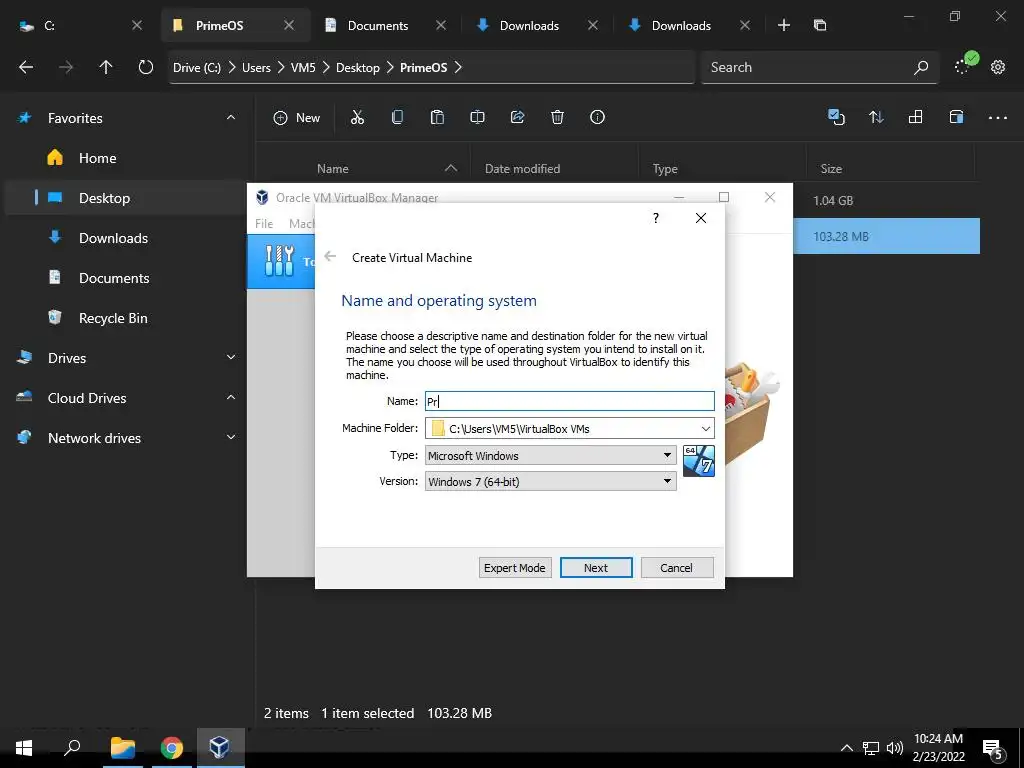Click the help question mark in dialog
Image resolution: width=1024 pixels, height=768 pixels.
coord(656,218)
